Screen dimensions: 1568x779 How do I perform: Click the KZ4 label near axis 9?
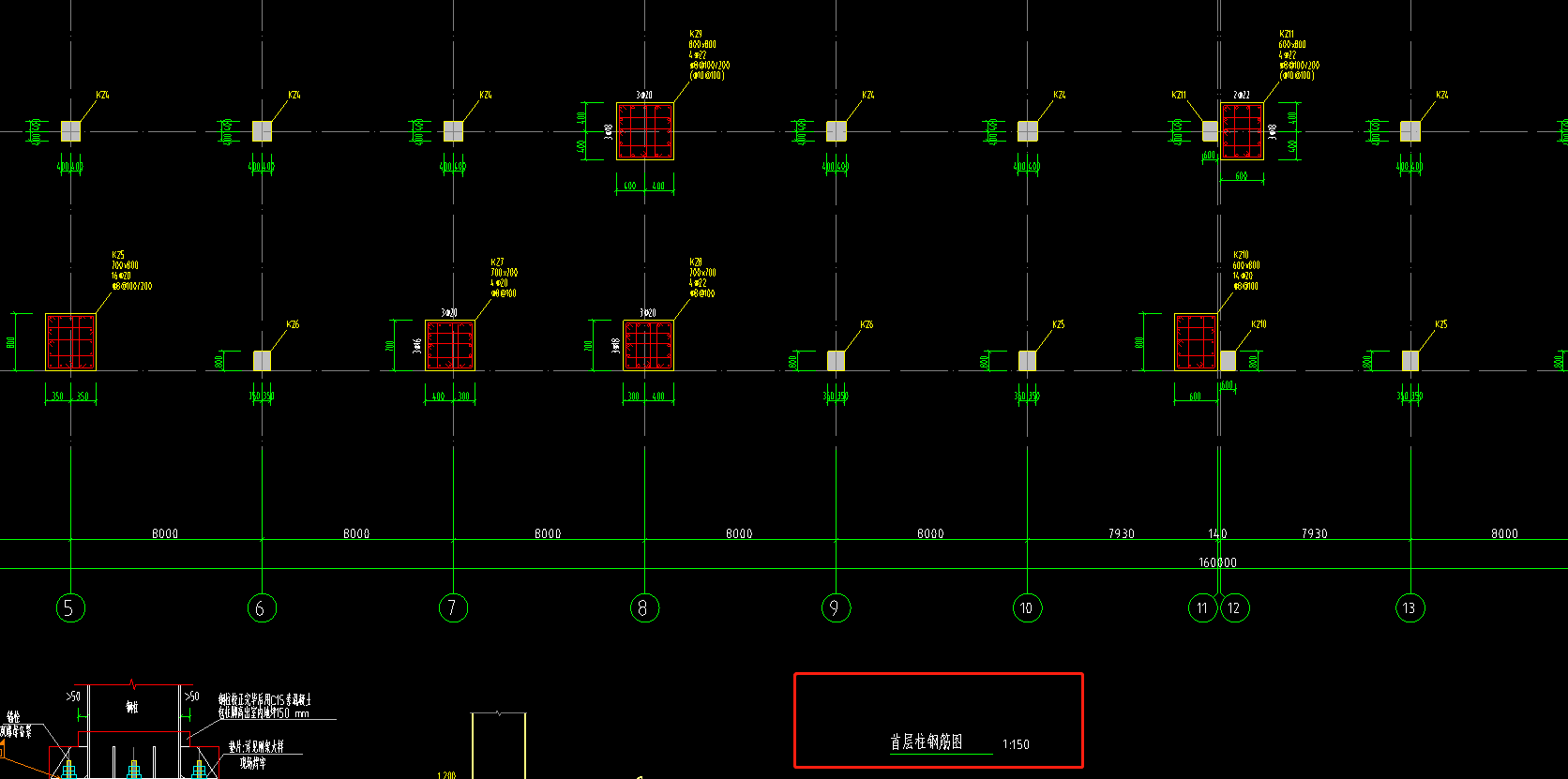coord(868,95)
